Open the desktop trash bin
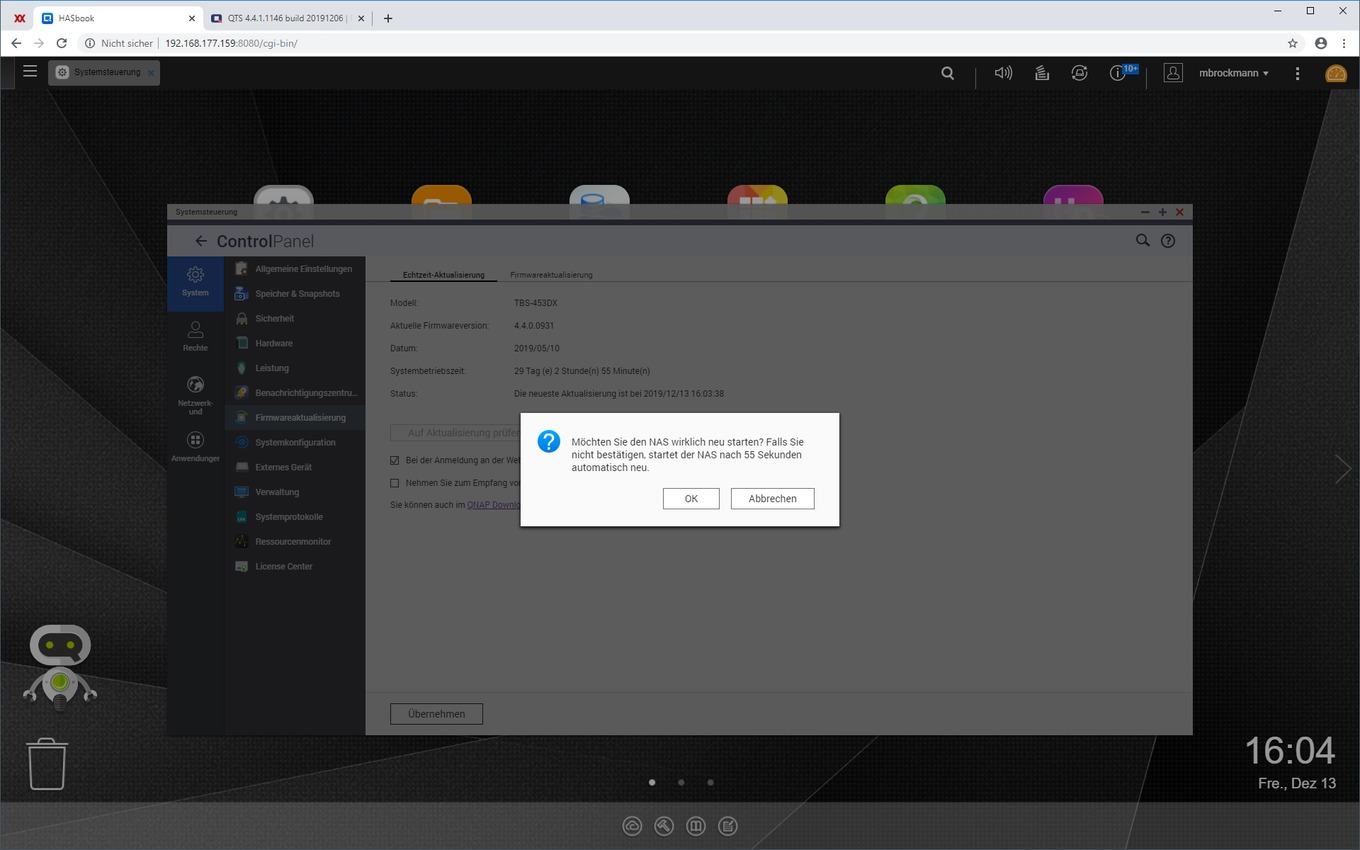 click(x=47, y=764)
